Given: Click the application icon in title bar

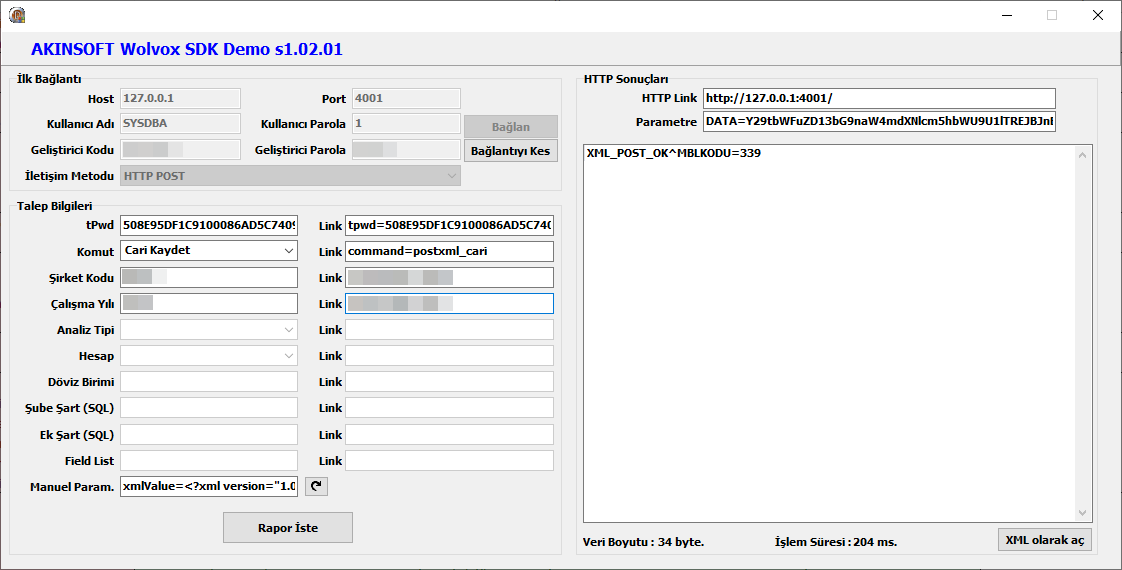Looking at the screenshot, I should click(x=17, y=15).
